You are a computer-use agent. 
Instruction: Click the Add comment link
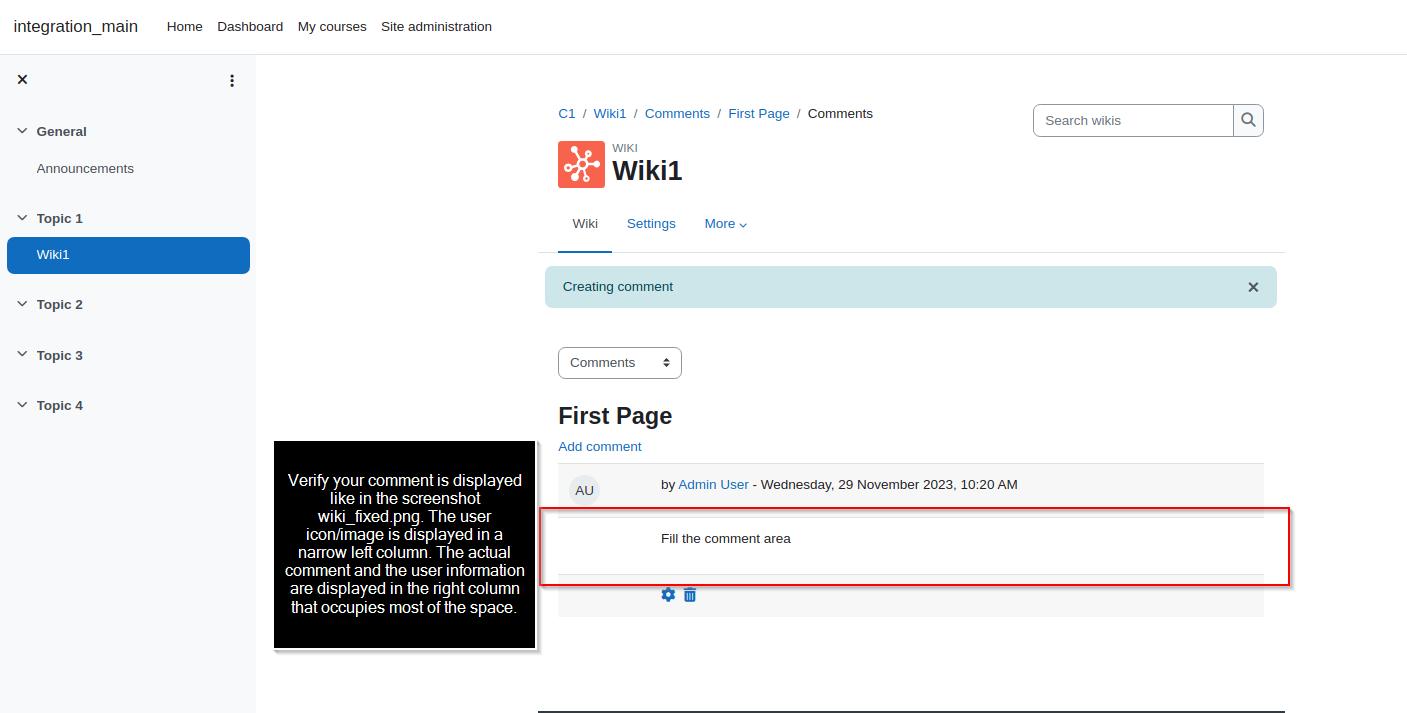coord(600,447)
